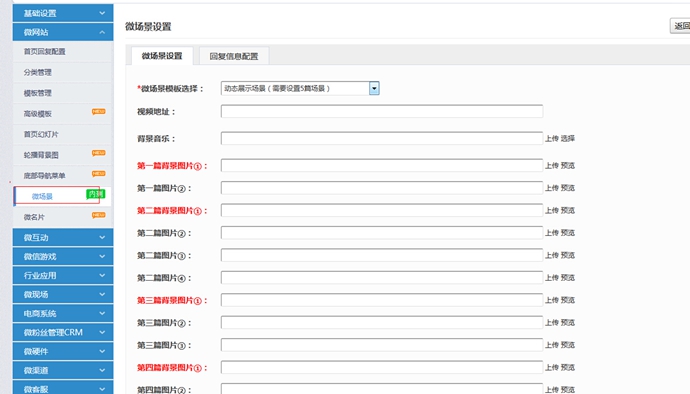Switch to the 微场景设置 tab
Image resolution: width=690 pixels, height=394 pixels.
tap(162, 56)
